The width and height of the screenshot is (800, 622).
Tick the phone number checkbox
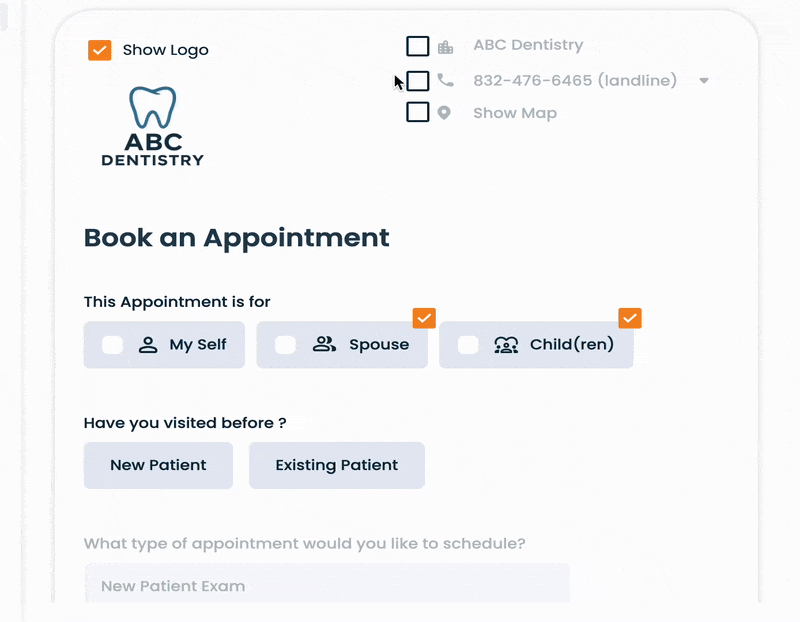pyautogui.click(x=418, y=80)
